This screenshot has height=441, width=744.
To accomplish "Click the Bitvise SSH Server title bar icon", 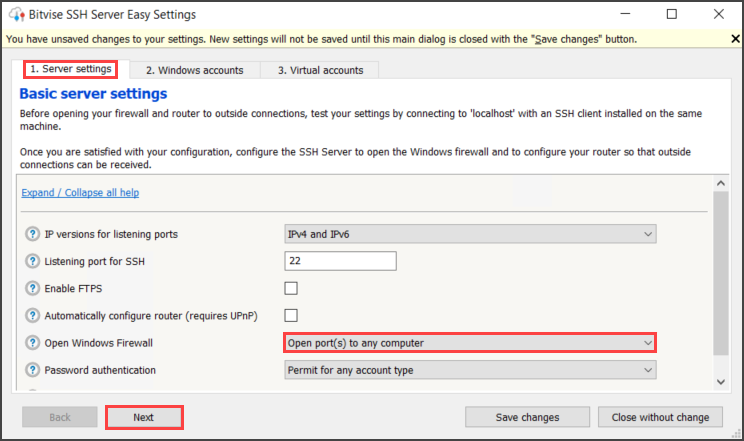I will coord(17,15).
